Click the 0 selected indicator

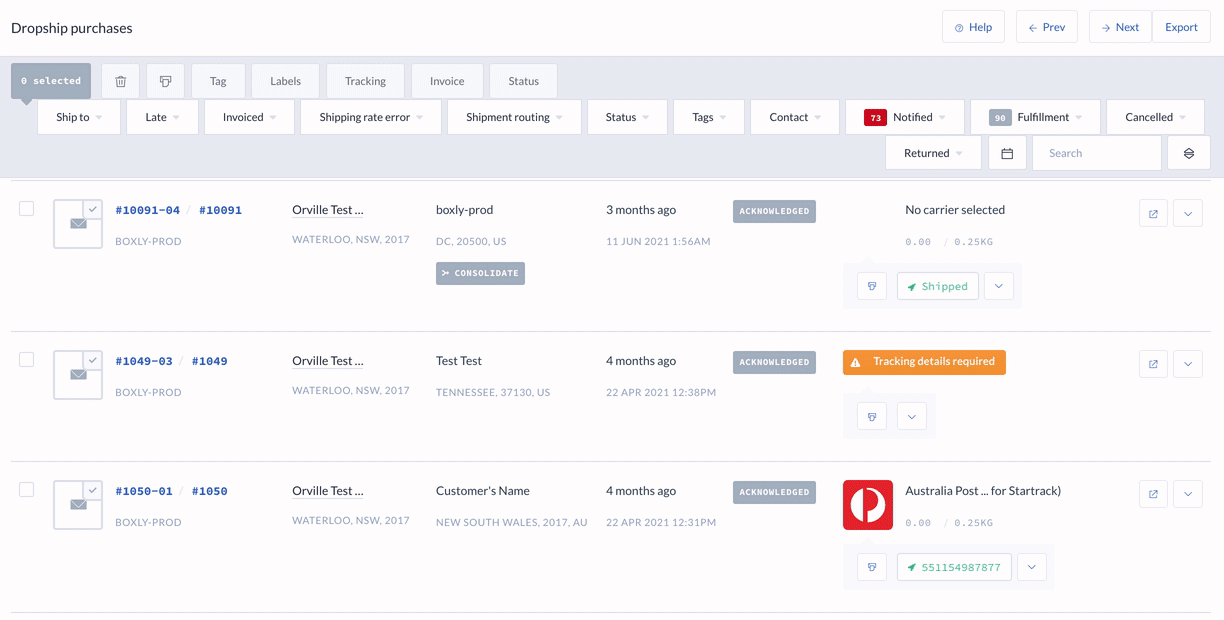pyautogui.click(x=51, y=81)
